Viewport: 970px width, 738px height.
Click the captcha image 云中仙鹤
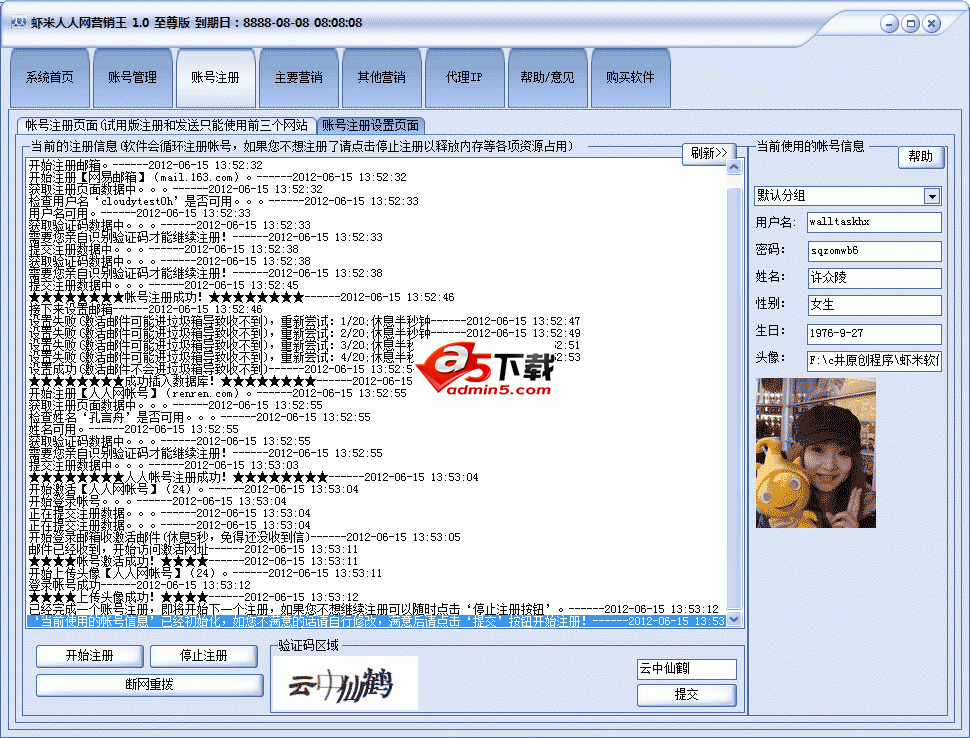pyautogui.click(x=345, y=684)
